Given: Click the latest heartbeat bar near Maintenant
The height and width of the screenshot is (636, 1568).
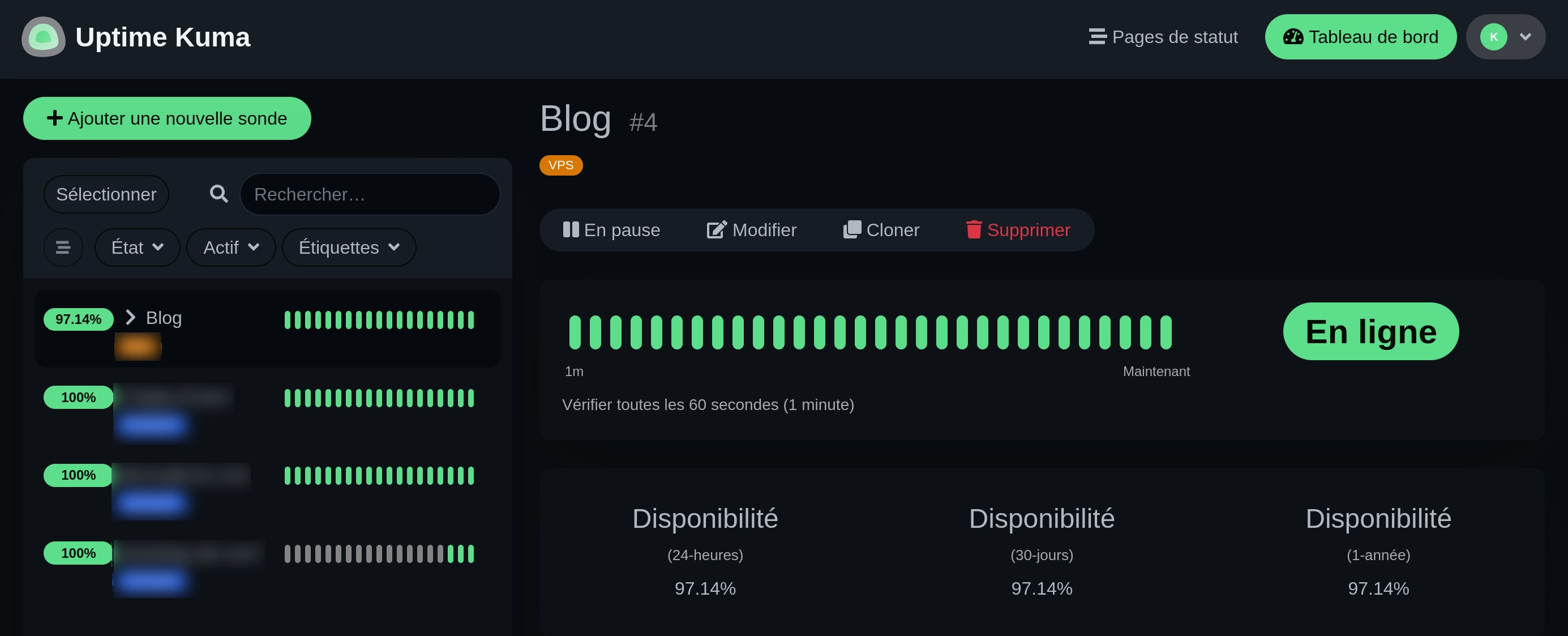Looking at the screenshot, I should 1165,332.
